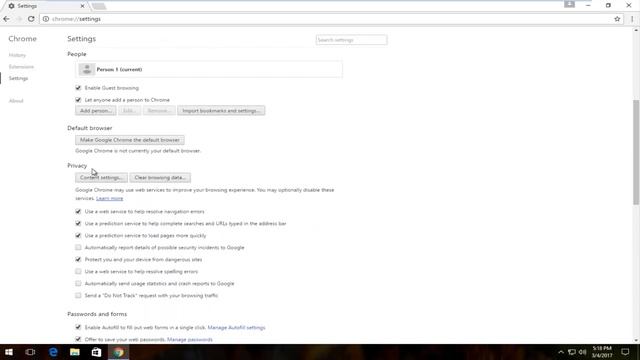Click the page vertical scrollbar thumb
The height and width of the screenshot is (360, 640).
[x=636, y=152]
